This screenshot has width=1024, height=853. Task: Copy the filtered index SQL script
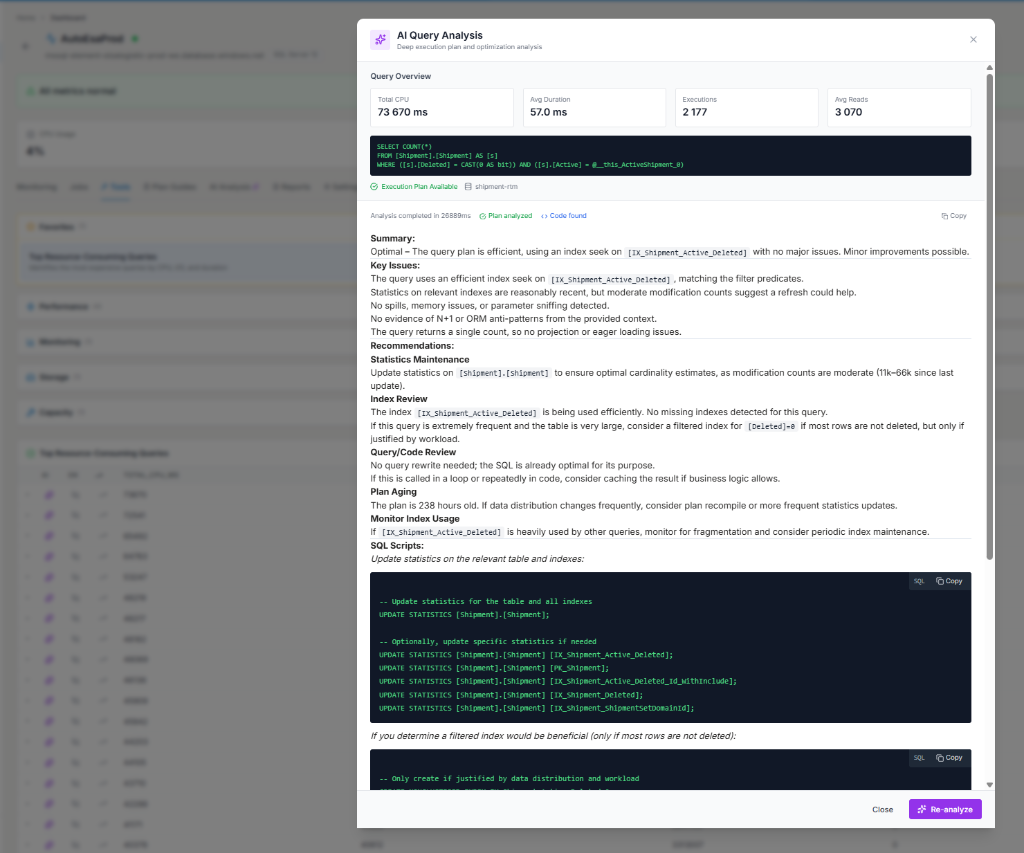coord(949,758)
